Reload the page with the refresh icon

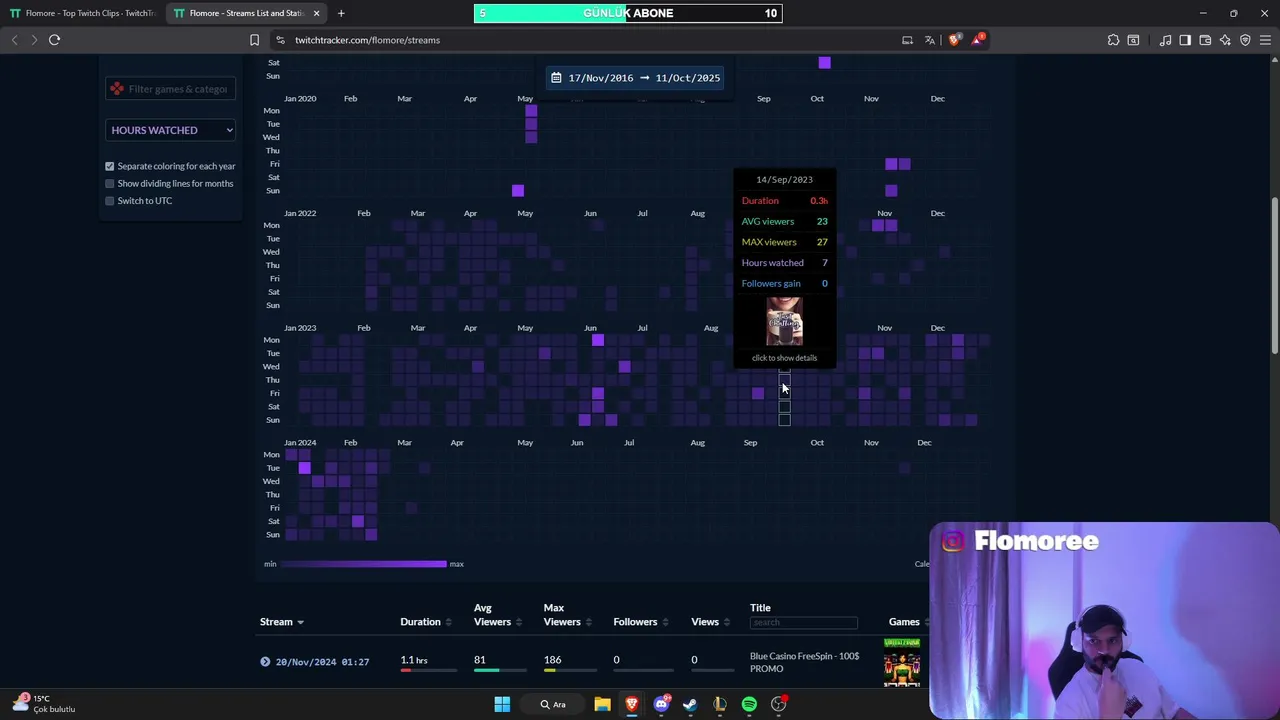coord(54,40)
